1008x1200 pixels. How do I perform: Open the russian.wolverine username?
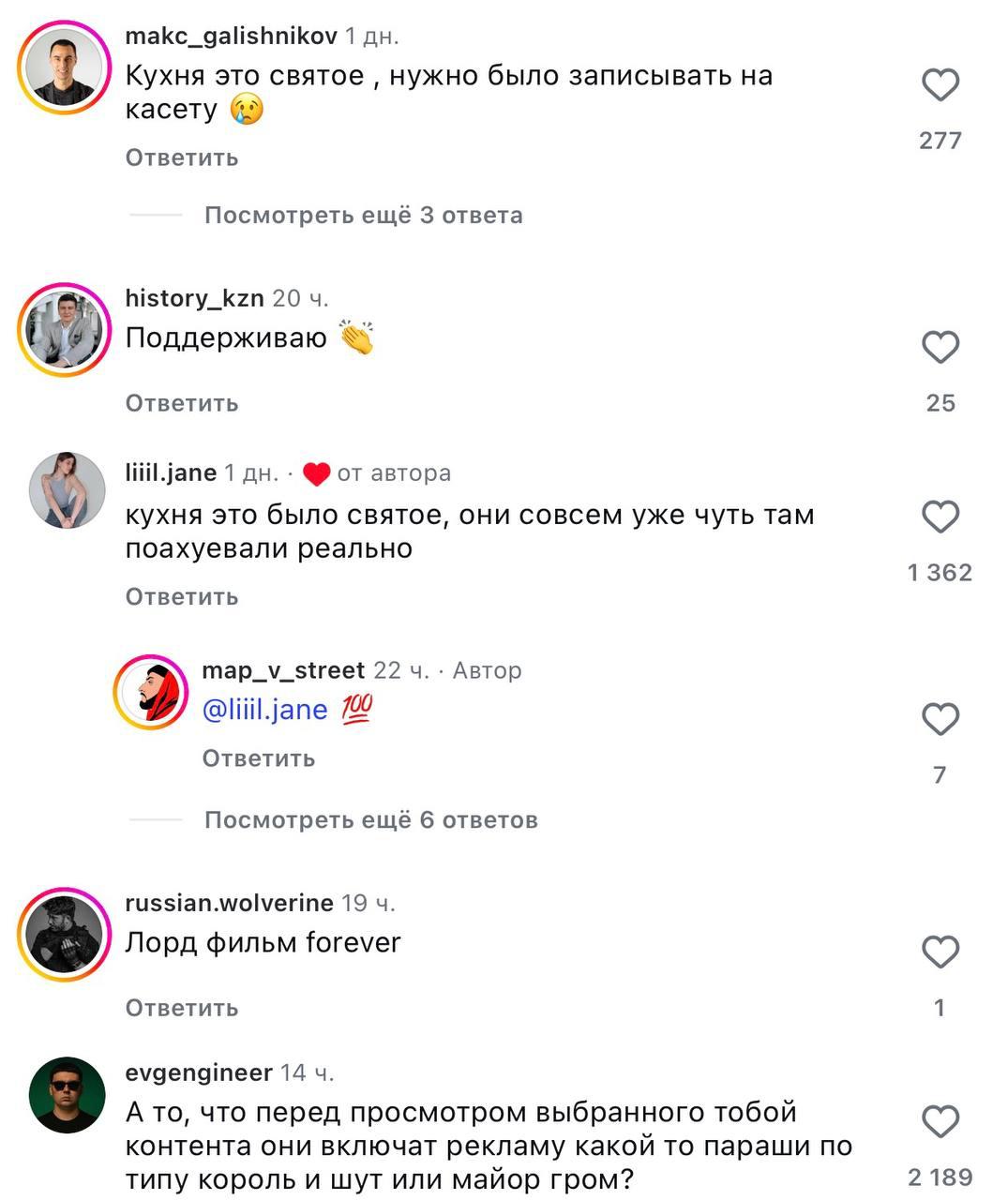click(x=229, y=903)
